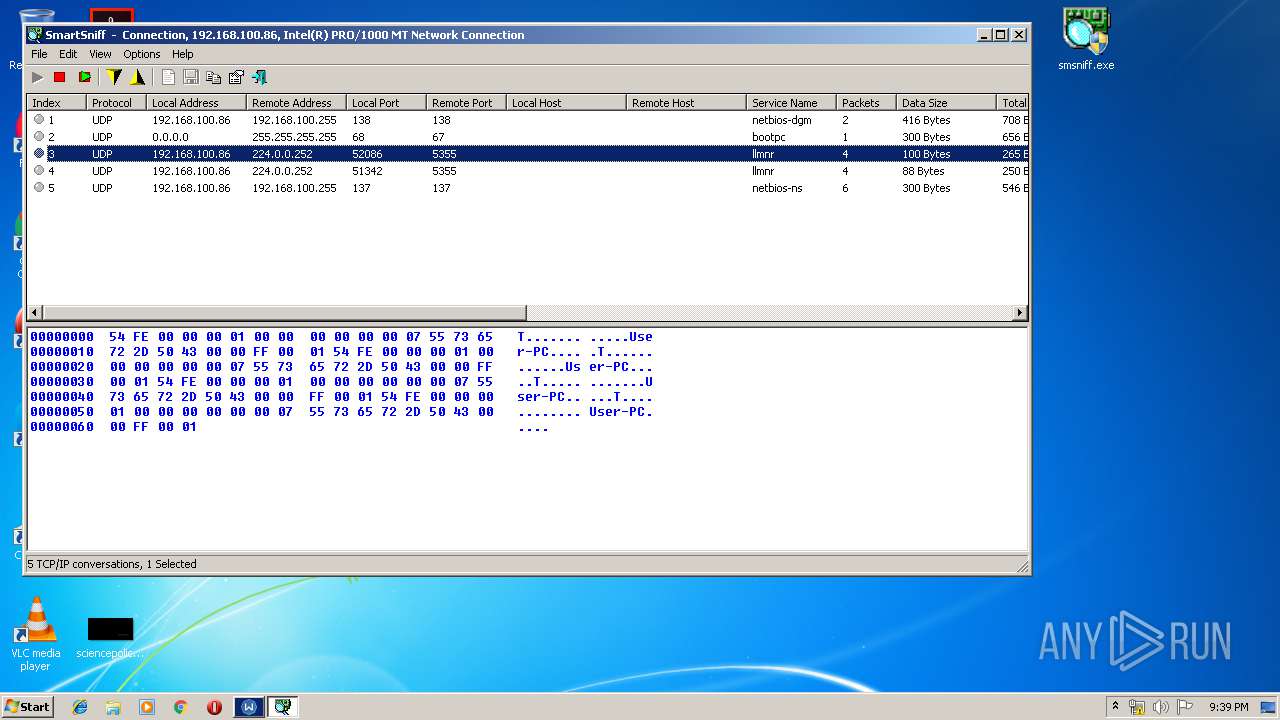Screen dimensions: 1280x720
Task: Open Opera browser from the taskbar
Action: [x=214, y=707]
